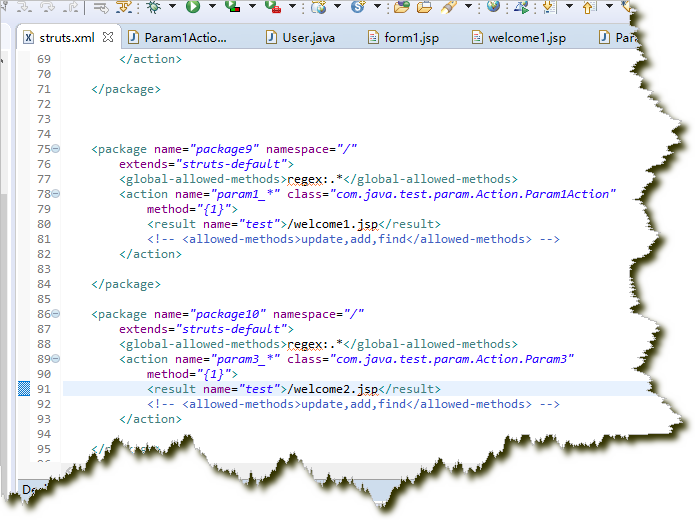Click the blue marker beside line 91
695x520 pixels.
point(24,389)
